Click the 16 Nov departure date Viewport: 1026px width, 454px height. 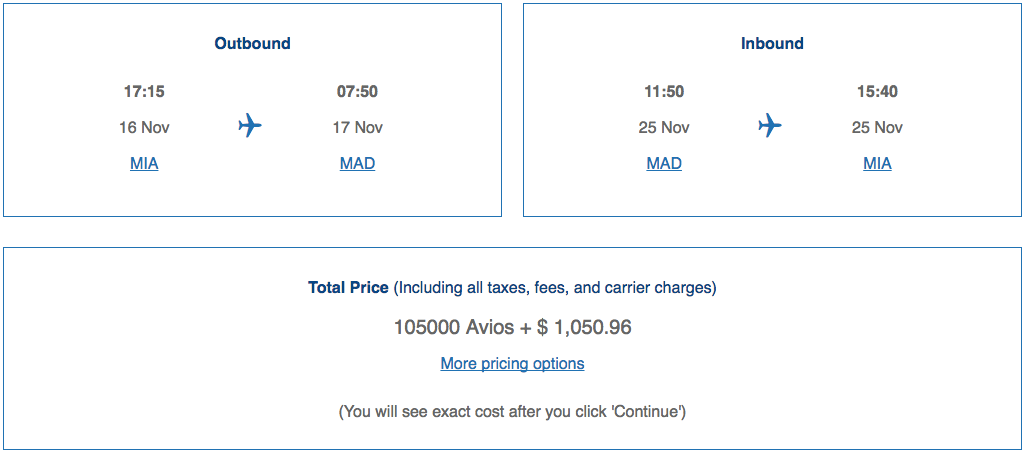point(144,127)
